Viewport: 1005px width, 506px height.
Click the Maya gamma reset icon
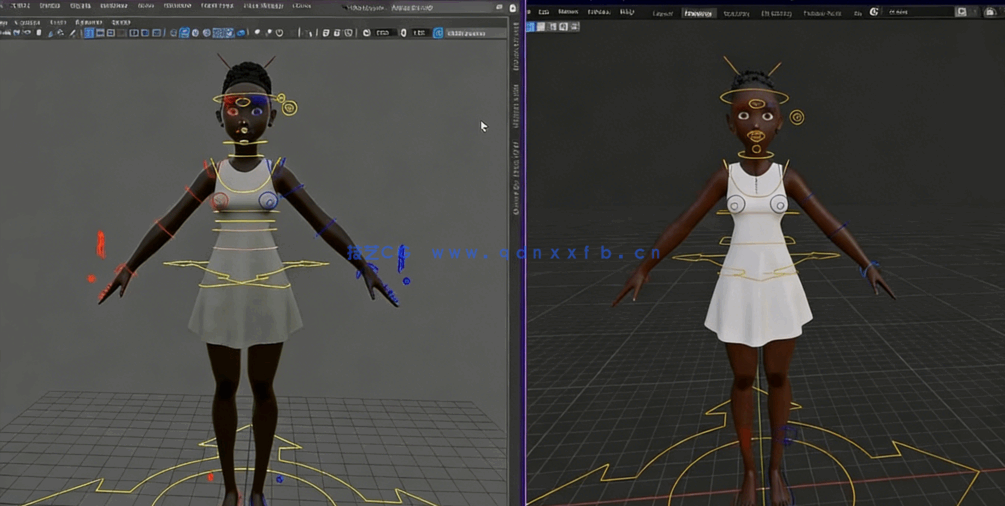tap(403, 33)
